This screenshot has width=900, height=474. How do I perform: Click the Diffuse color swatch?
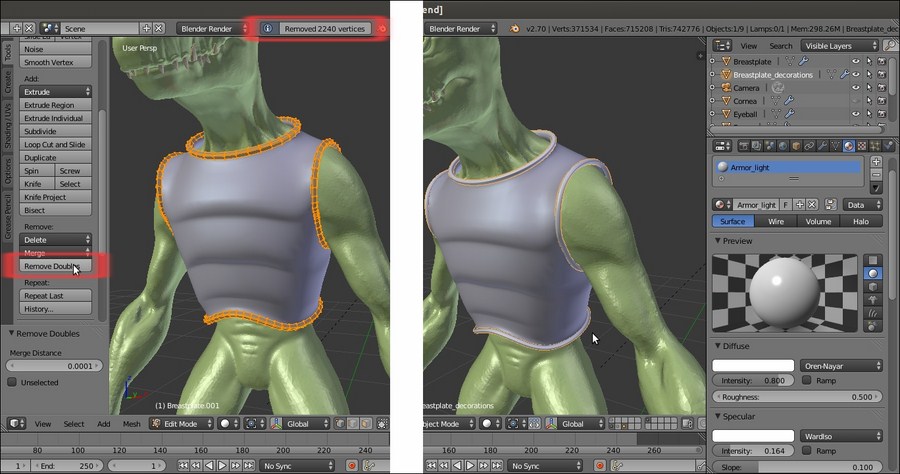[753, 366]
